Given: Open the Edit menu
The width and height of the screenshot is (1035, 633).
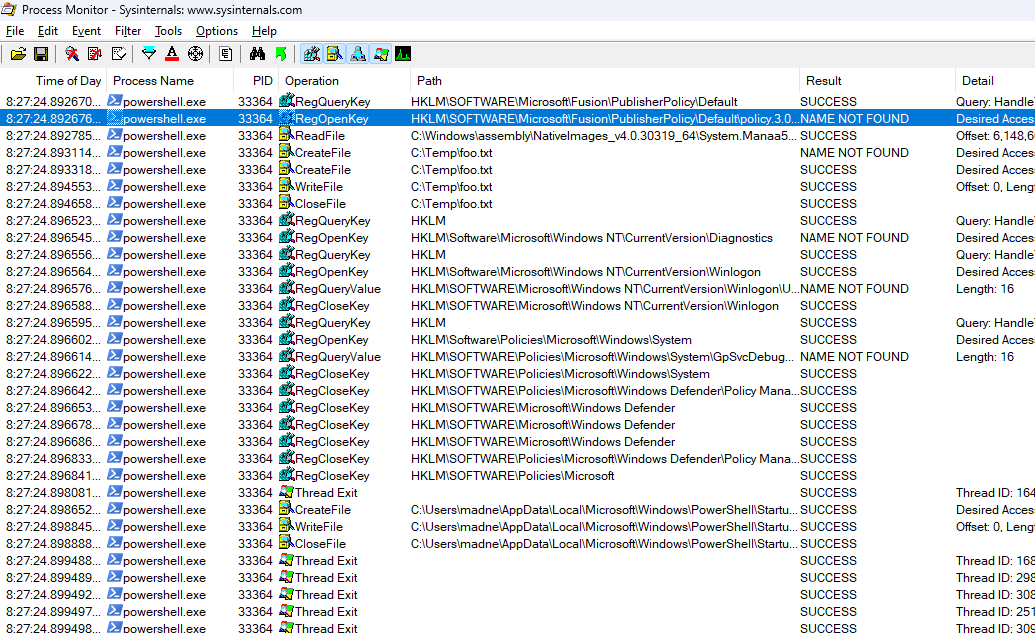Looking at the screenshot, I should pyautogui.click(x=48, y=31).
